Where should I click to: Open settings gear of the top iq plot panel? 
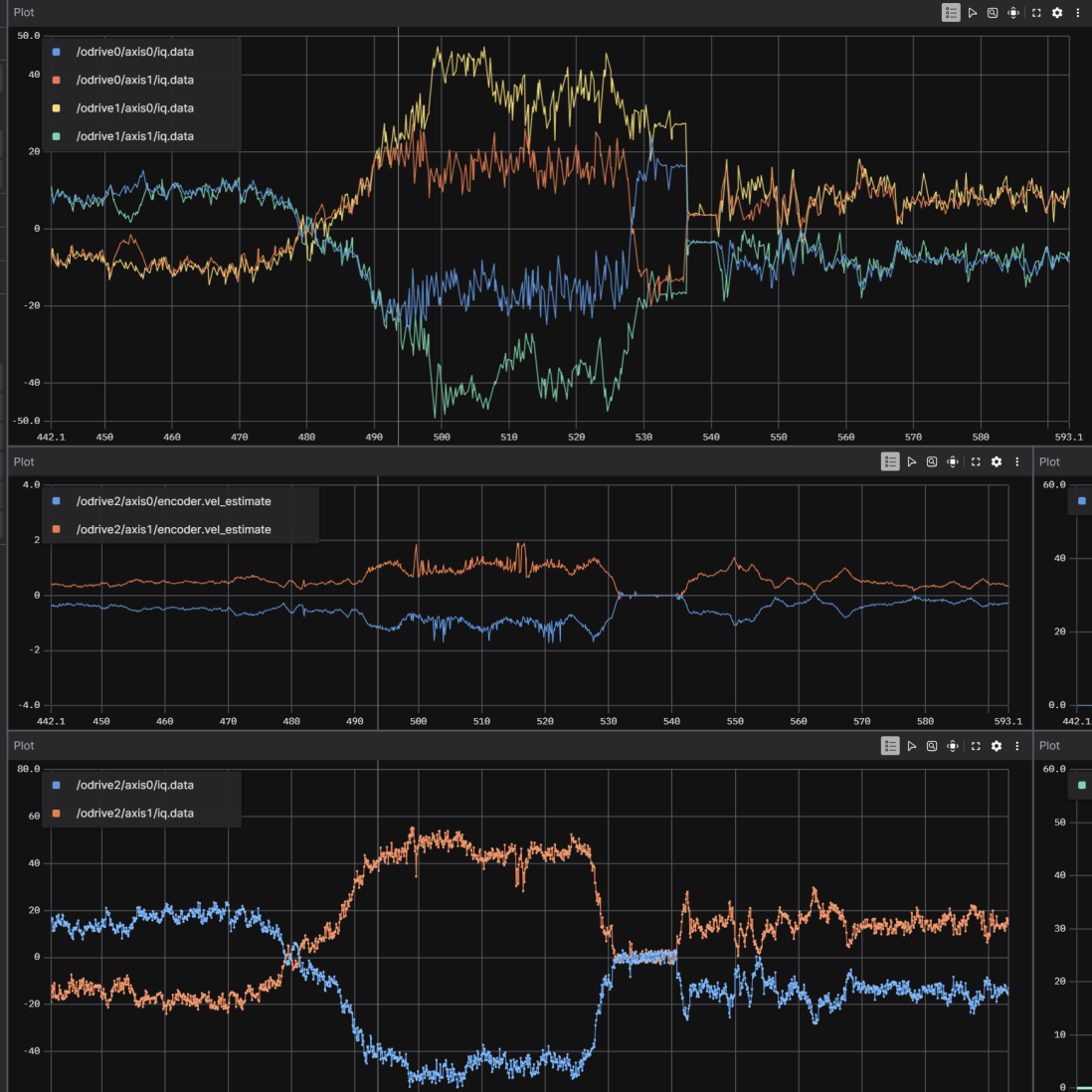pos(1057,13)
